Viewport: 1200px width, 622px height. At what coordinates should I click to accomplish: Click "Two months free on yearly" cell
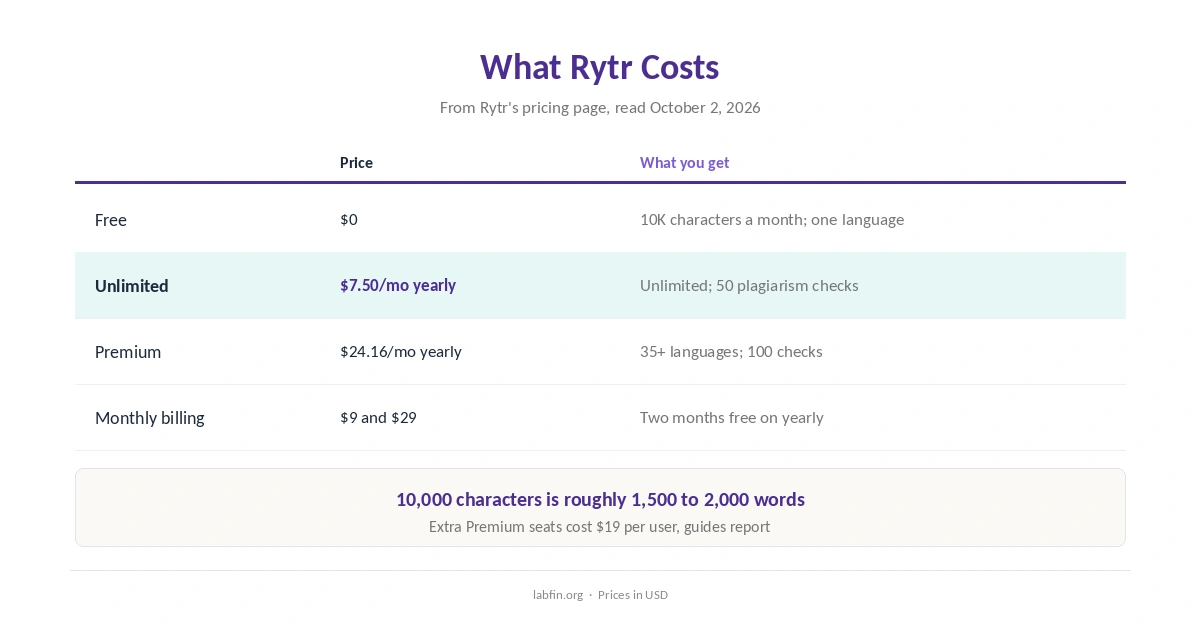point(732,418)
